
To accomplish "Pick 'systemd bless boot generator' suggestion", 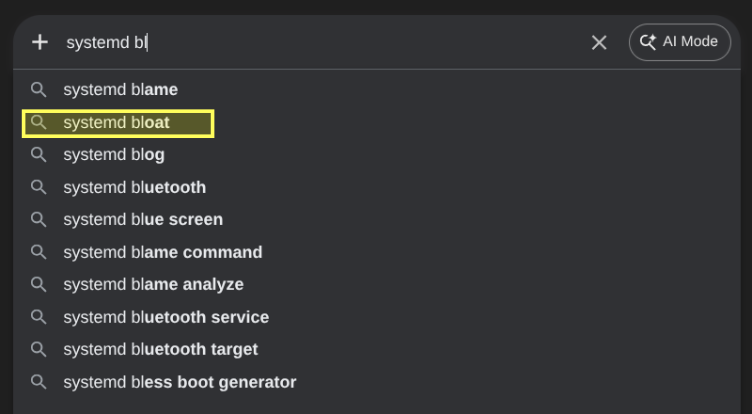I will pos(179,382).
